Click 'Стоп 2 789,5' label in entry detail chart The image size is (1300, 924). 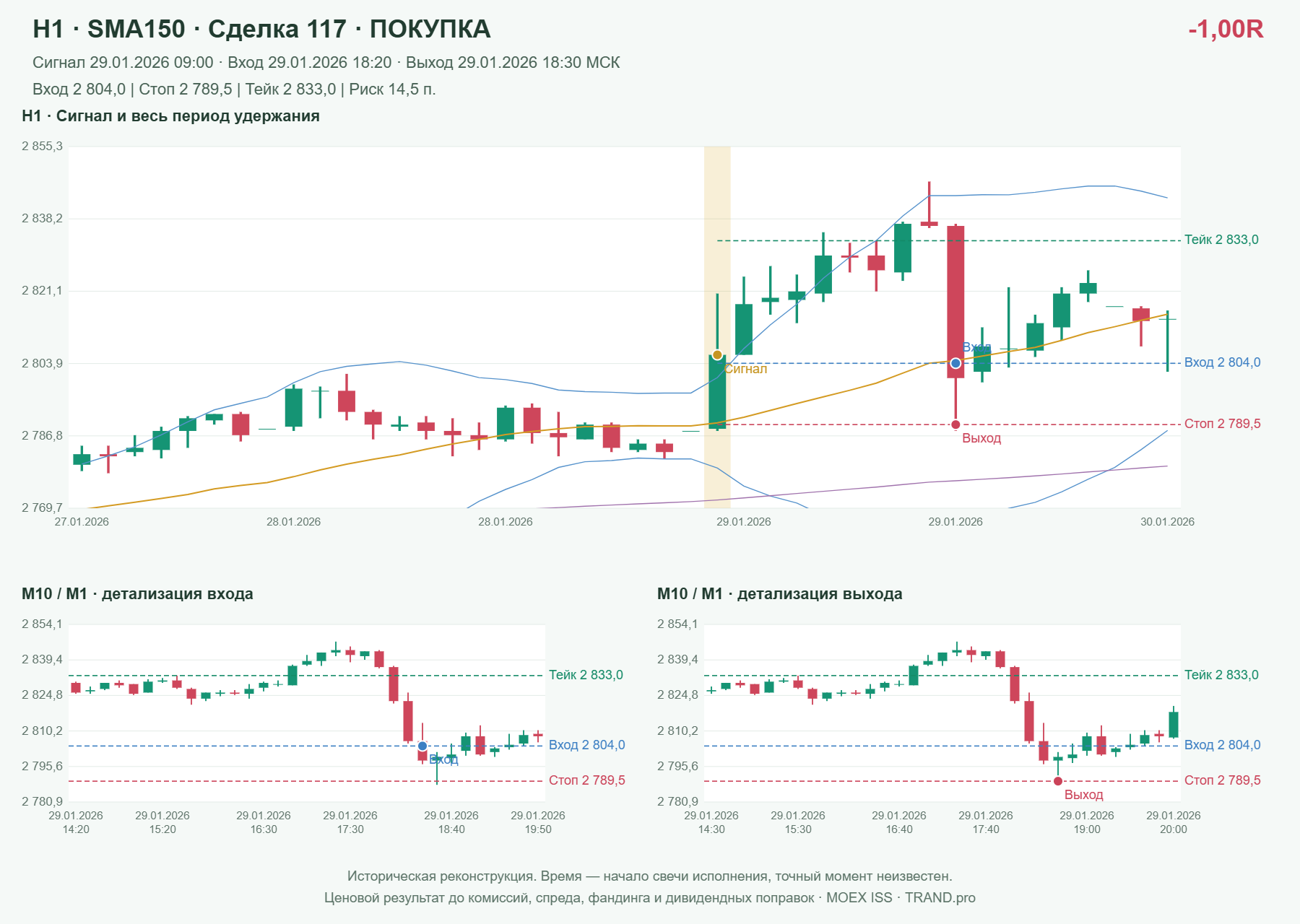[586, 780]
